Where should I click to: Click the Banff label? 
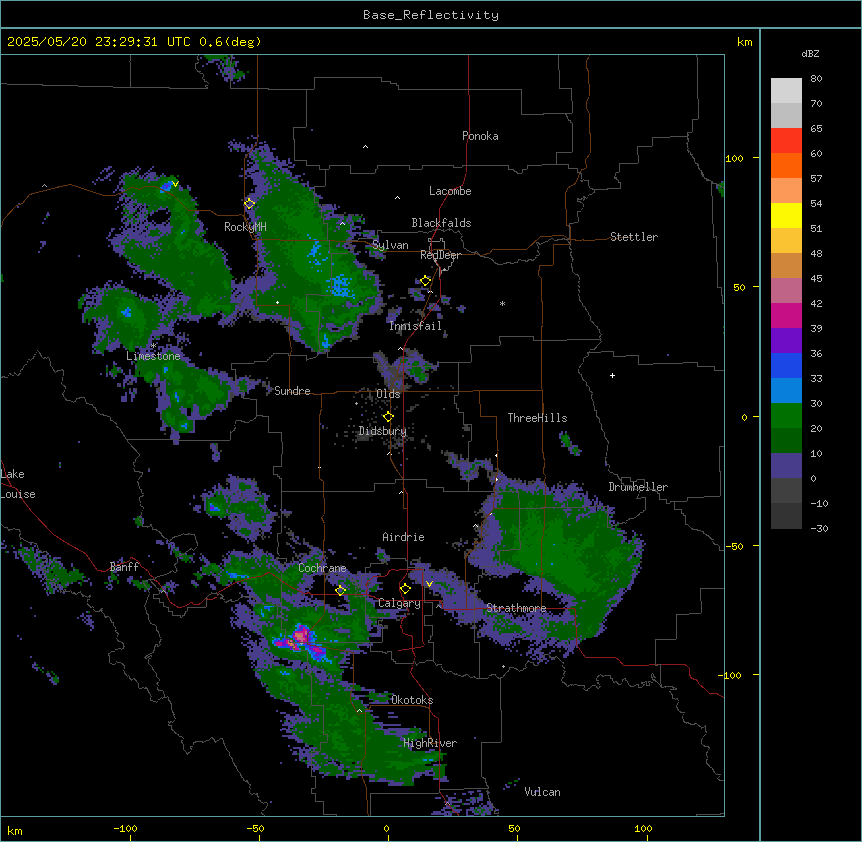point(124,567)
